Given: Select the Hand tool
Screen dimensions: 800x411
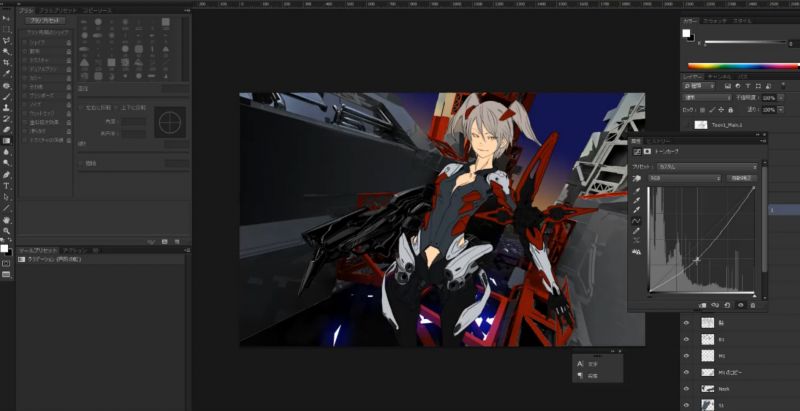Looking at the screenshot, I should click(7, 220).
